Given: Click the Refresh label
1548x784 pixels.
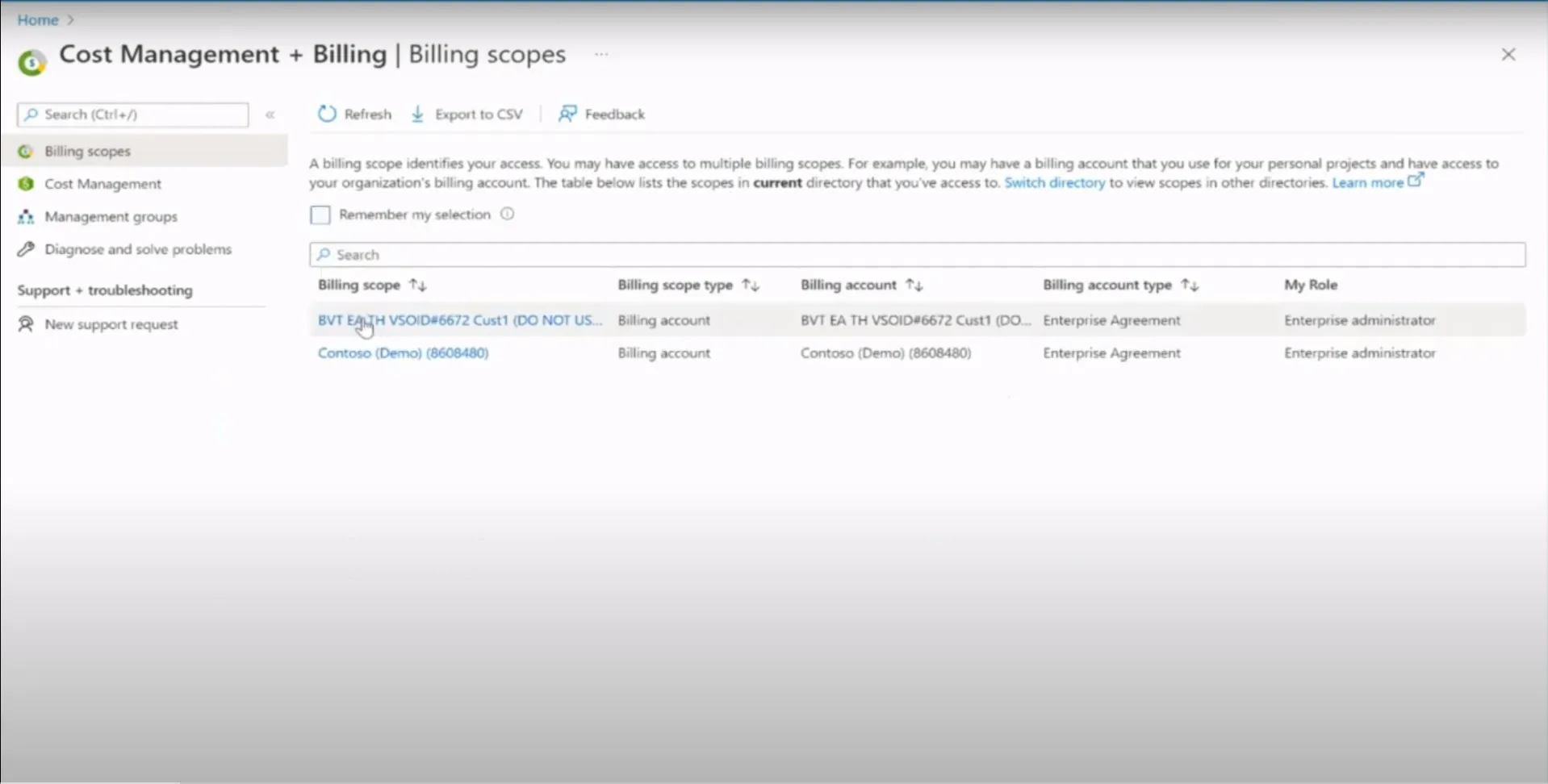Looking at the screenshot, I should tap(367, 115).
